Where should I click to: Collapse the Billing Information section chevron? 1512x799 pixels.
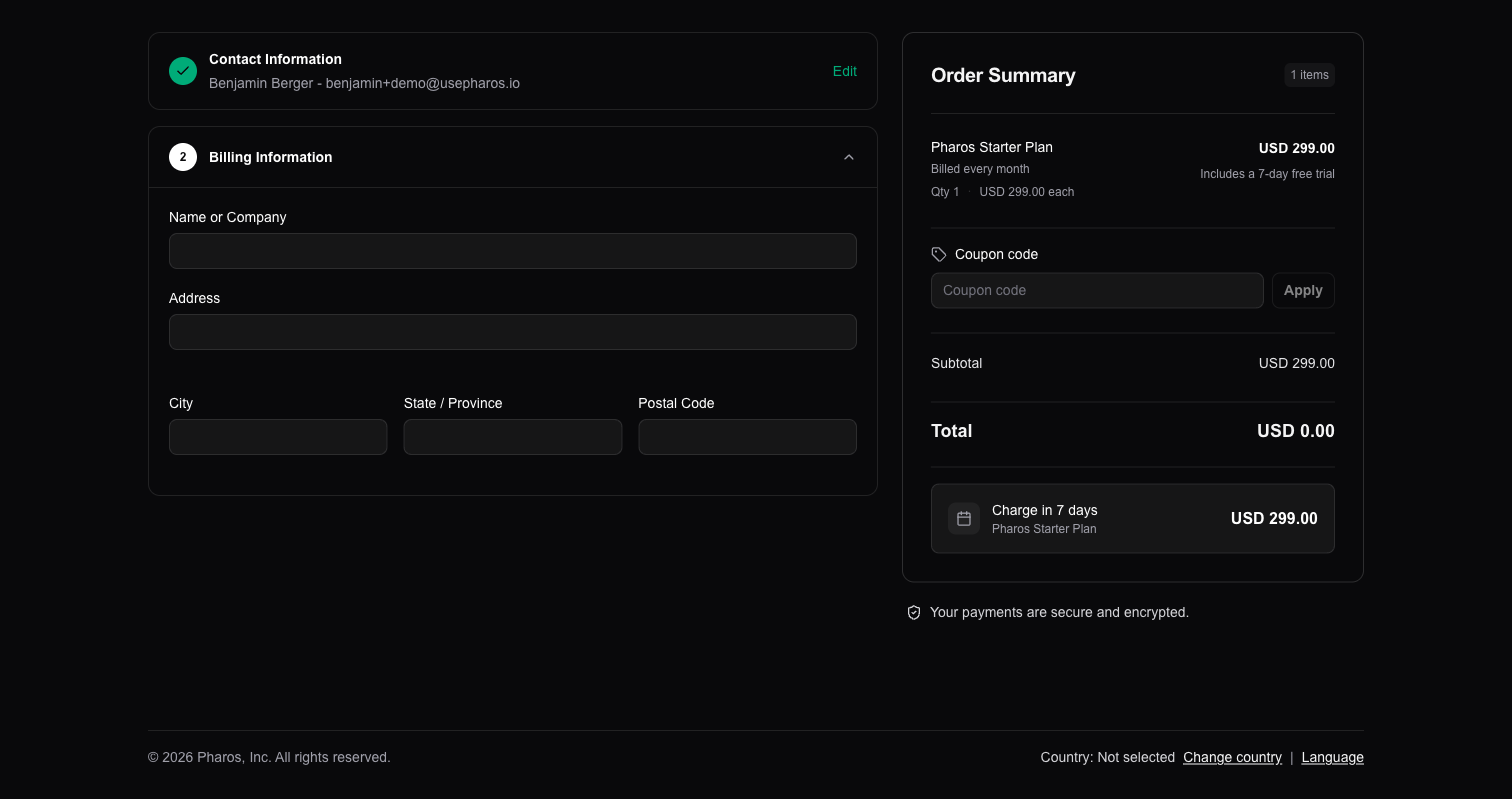[x=849, y=157]
